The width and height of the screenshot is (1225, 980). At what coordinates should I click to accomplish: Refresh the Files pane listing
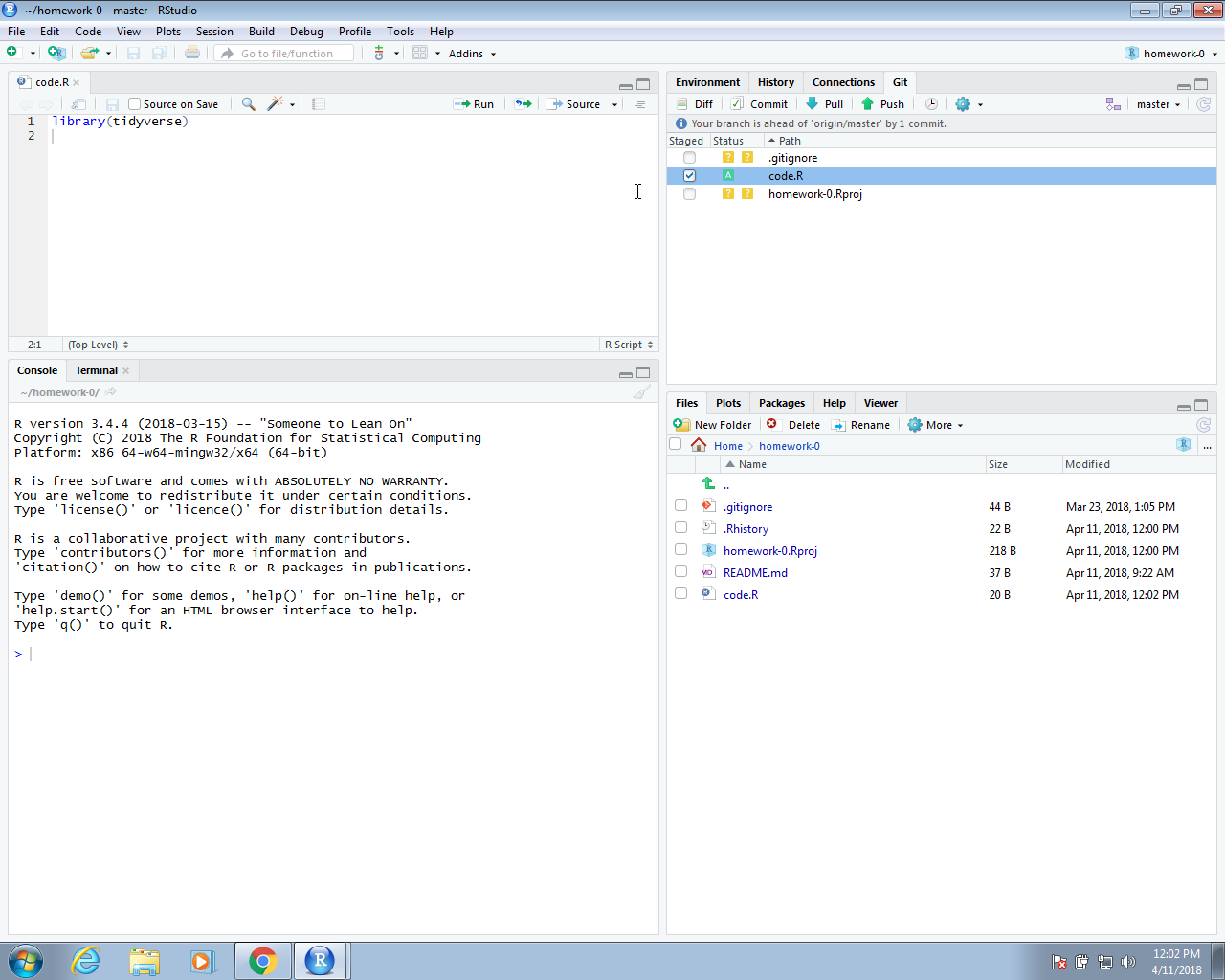pyautogui.click(x=1204, y=424)
